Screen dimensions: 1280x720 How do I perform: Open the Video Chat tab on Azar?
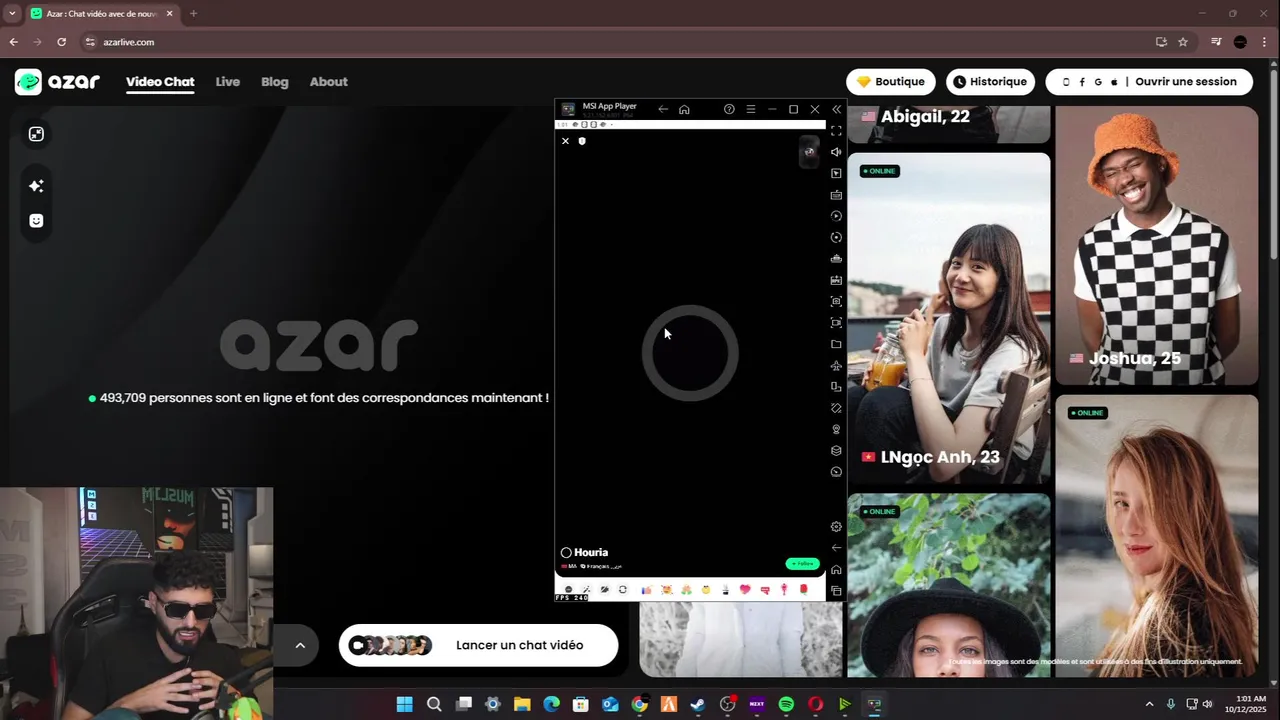click(160, 82)
